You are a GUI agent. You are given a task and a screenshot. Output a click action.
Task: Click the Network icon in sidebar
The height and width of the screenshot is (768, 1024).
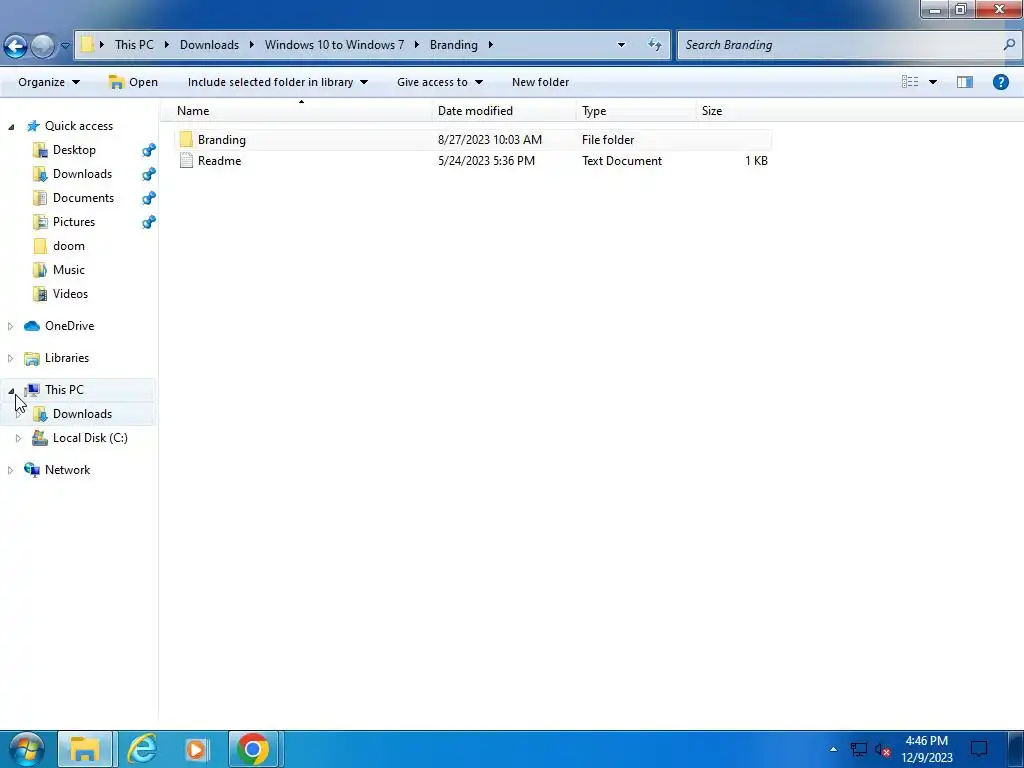pyautogui.click(x=32, y=470)
